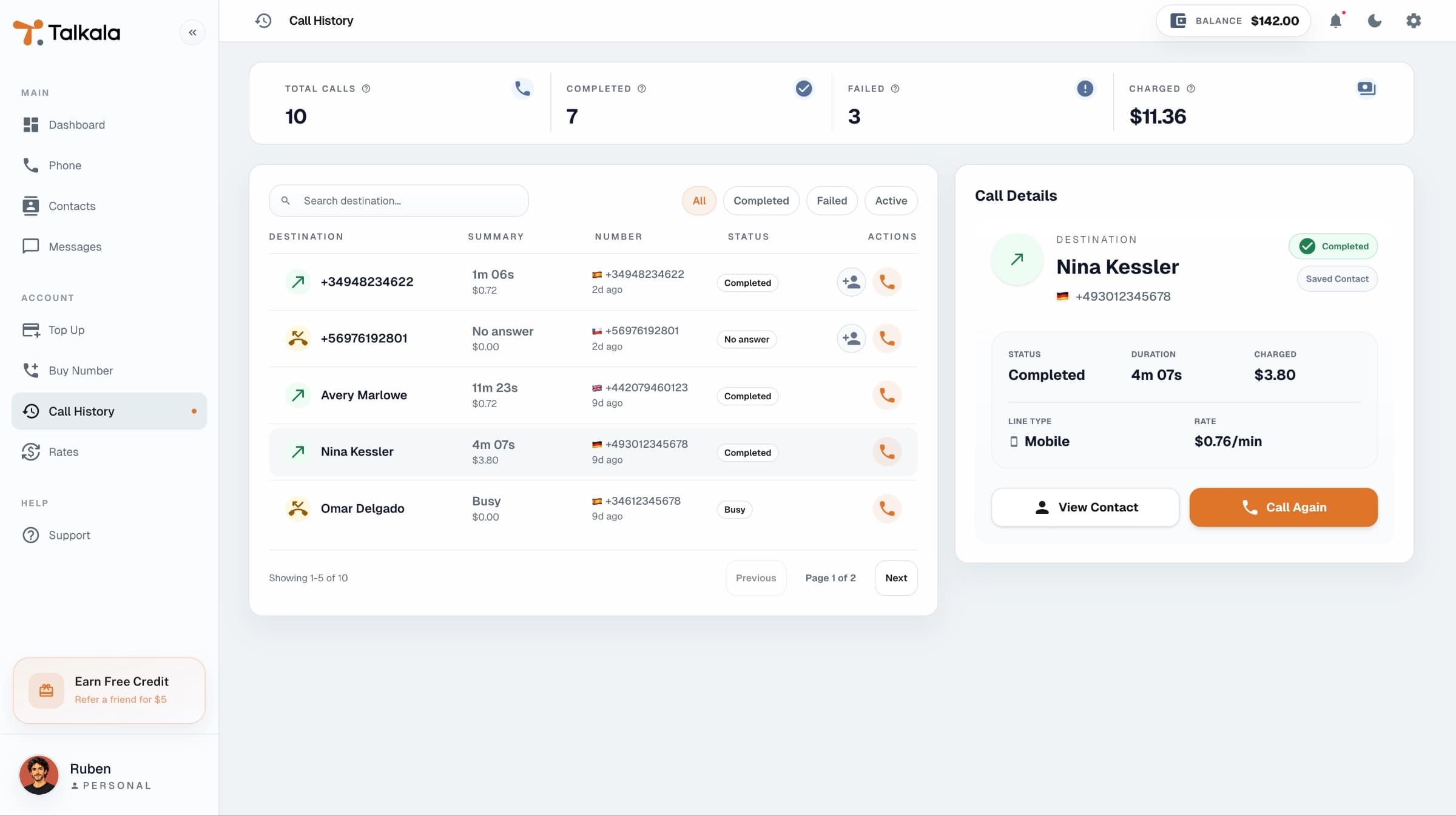Click View Contact button

(1085, 507)
